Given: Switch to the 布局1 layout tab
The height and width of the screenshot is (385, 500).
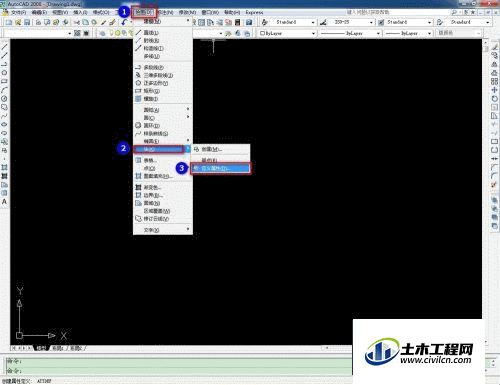Looking at the screenshot, I should pyautogui.click(x=58, y=348).
